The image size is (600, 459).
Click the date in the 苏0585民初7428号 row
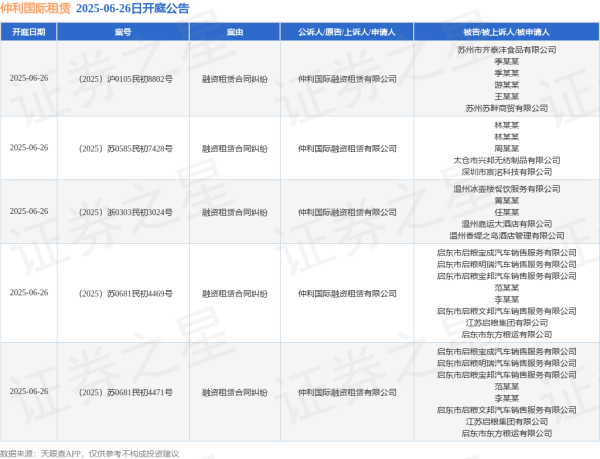(29, 148)
